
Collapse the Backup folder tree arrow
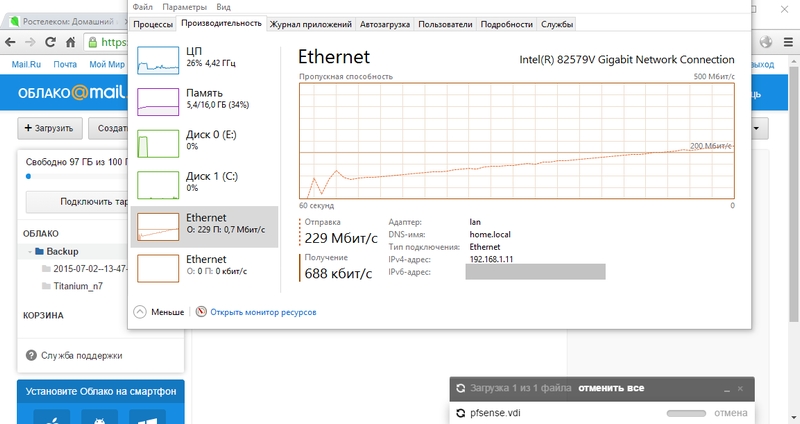click(x=27, y=252)
